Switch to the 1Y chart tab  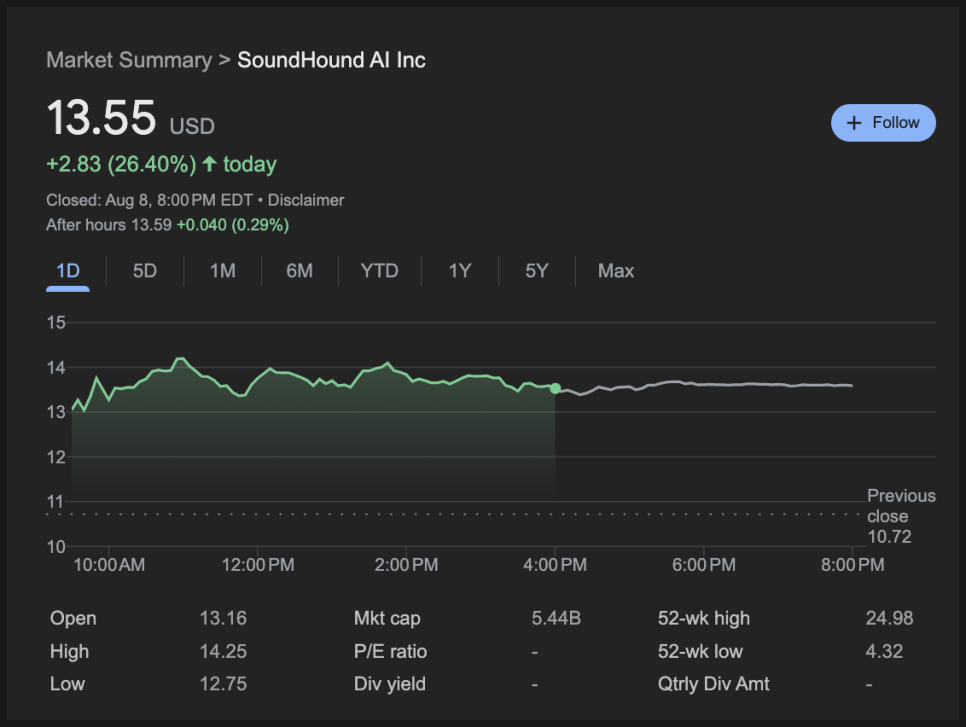460,270
